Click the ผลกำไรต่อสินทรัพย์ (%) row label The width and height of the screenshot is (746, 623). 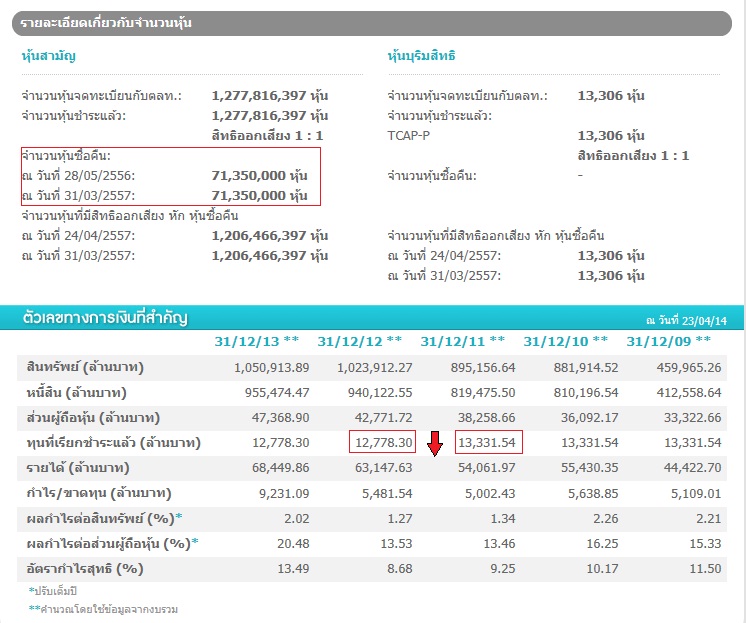105,518
